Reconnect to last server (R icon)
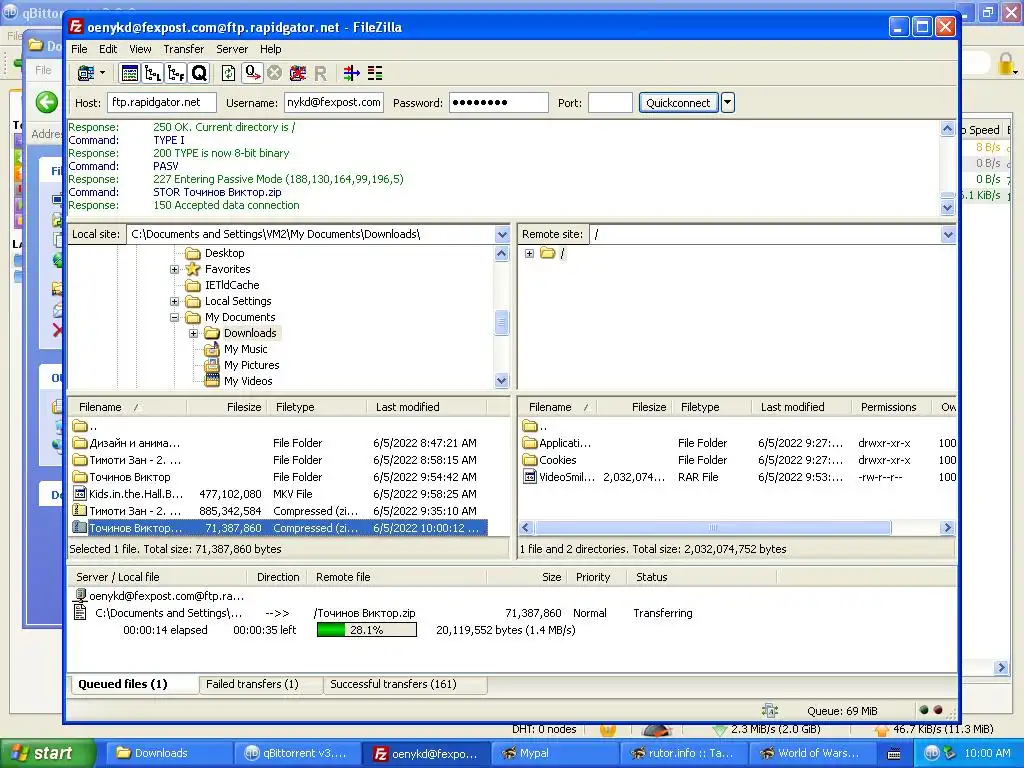The height and width of the screenshot is (768, 1024). (320, 73)
